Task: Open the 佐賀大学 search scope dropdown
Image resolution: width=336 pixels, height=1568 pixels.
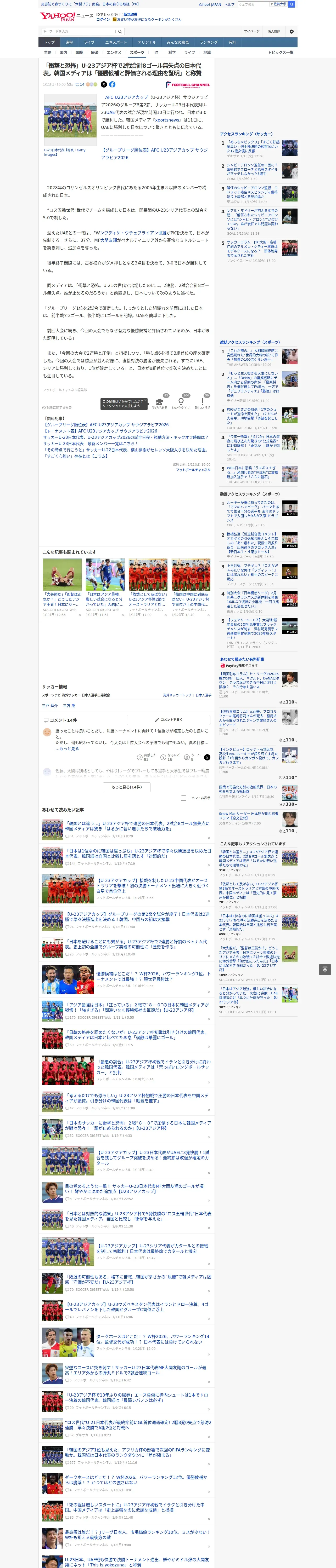Action: [279, 4]
